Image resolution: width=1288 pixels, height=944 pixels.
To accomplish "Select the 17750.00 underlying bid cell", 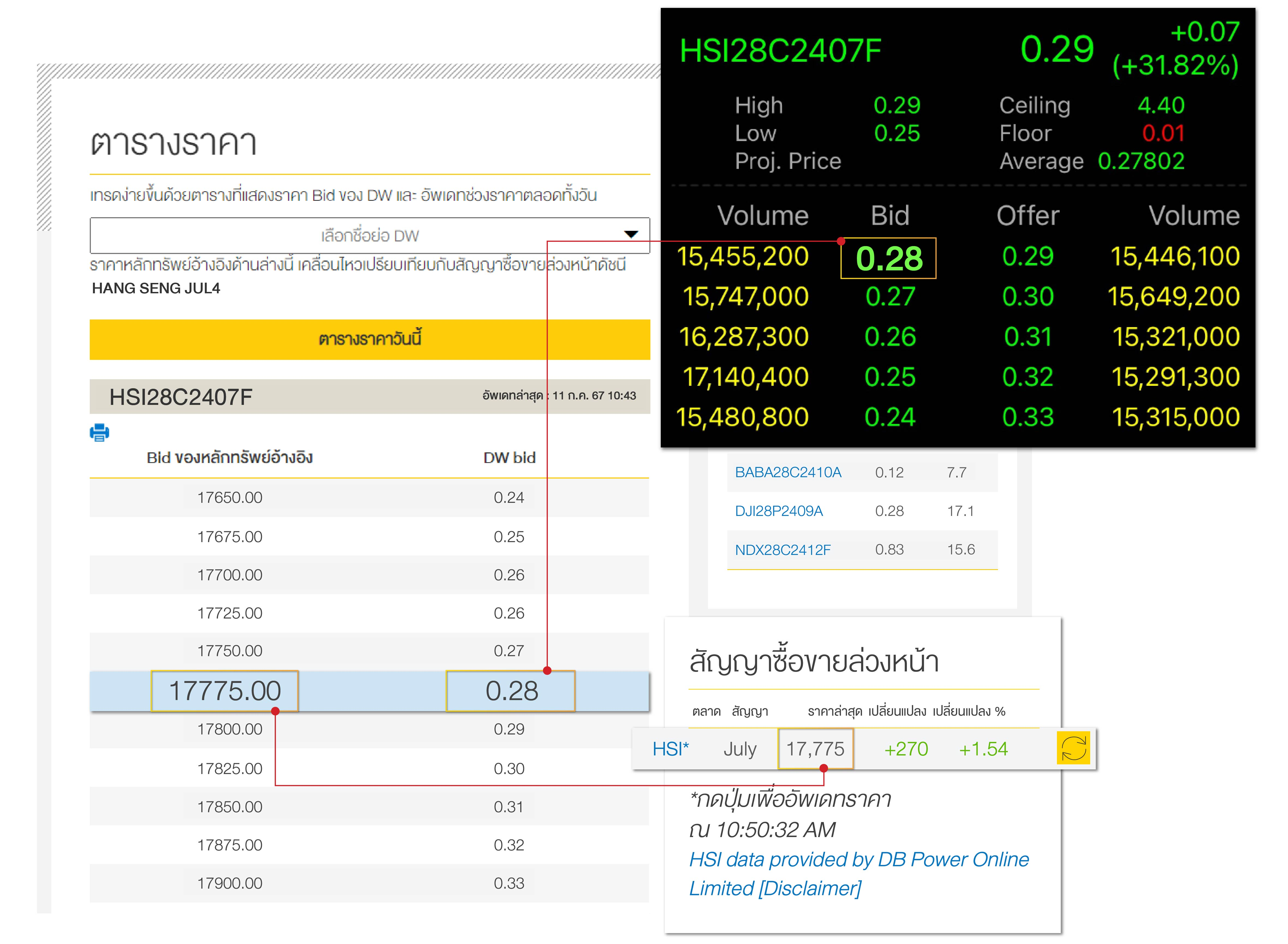I will pyautogui.click(x=230, y=651).
